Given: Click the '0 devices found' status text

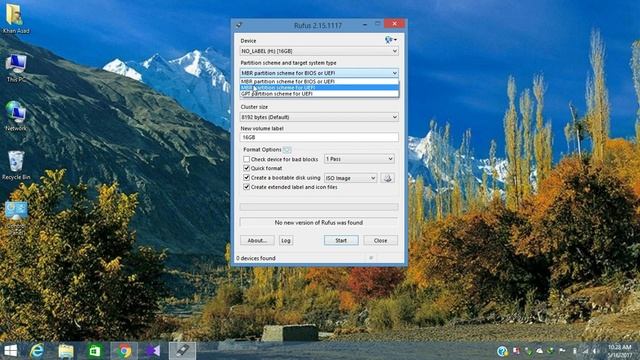Looking at the screenshot, I should (x=256, y=258).
